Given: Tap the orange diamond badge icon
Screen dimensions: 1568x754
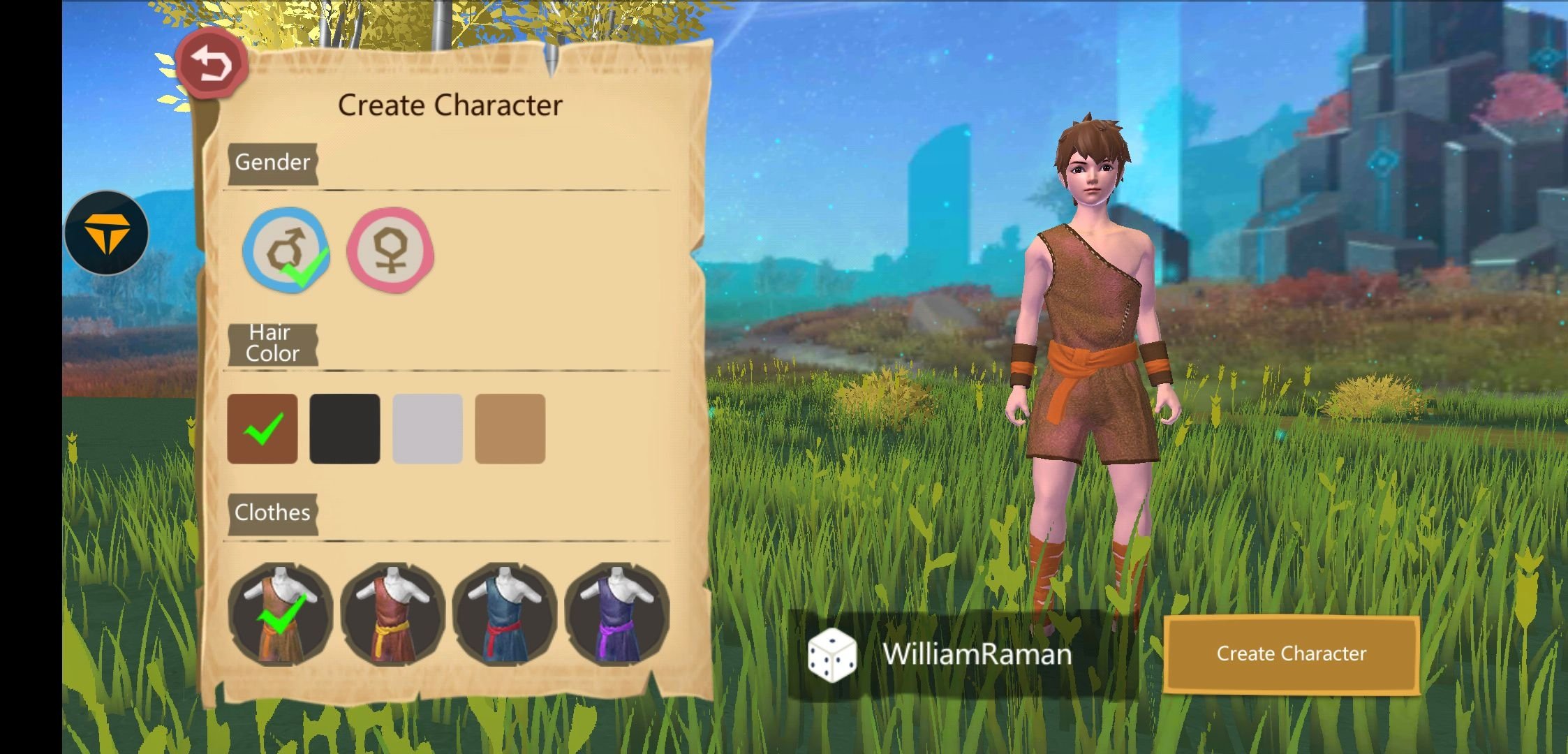Looking at the screenshot, I should tap(107, 233).
